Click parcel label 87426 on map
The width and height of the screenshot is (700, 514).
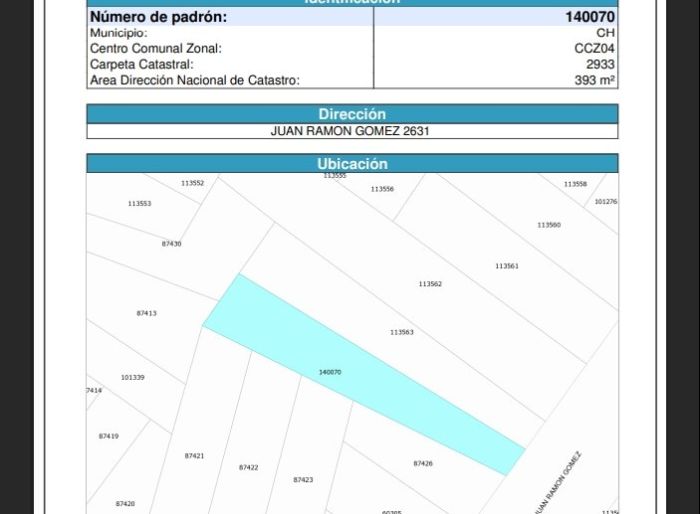click(423, 464)
